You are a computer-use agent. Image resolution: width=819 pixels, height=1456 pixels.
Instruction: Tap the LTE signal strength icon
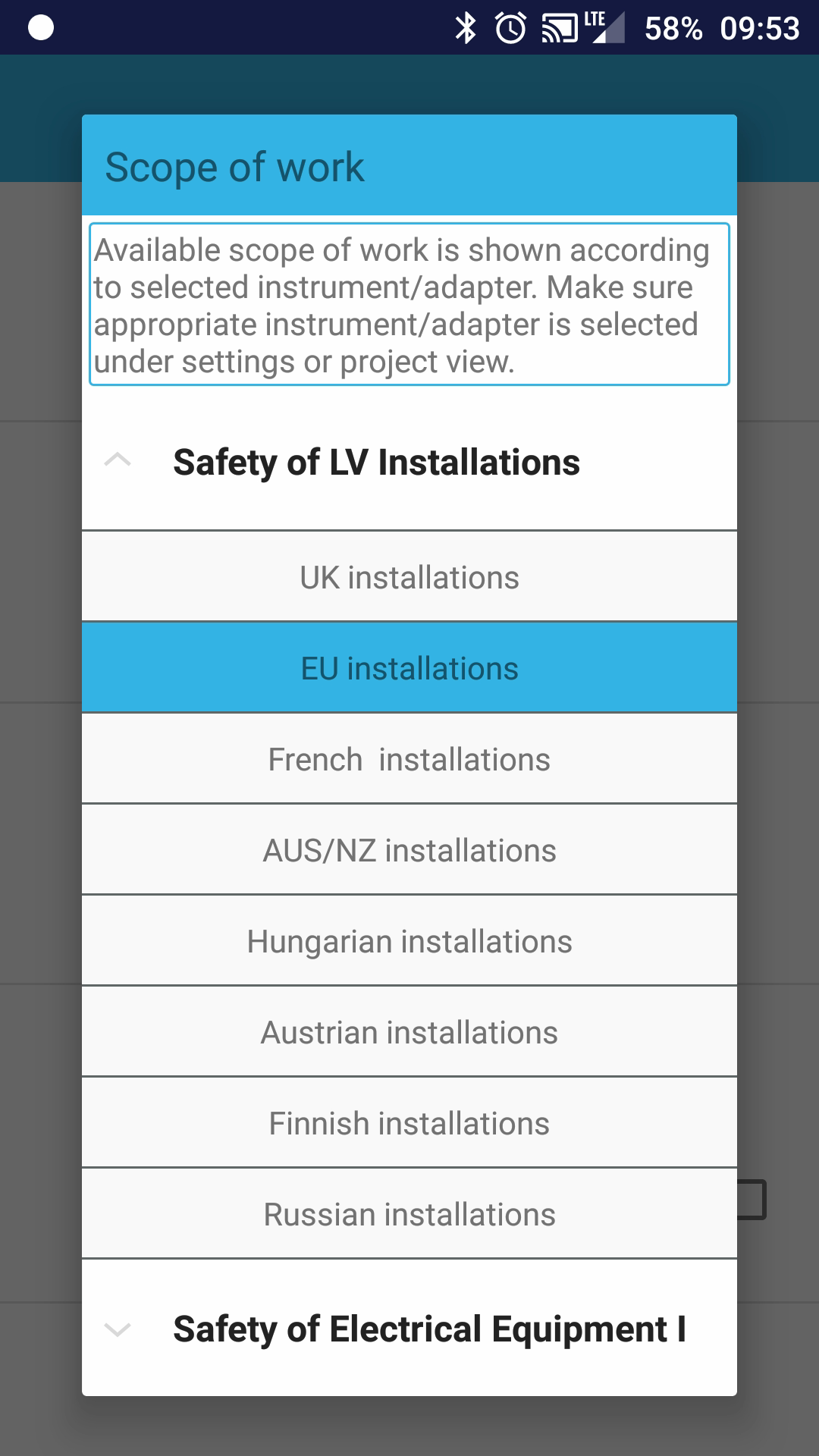[x=605, y=27]
